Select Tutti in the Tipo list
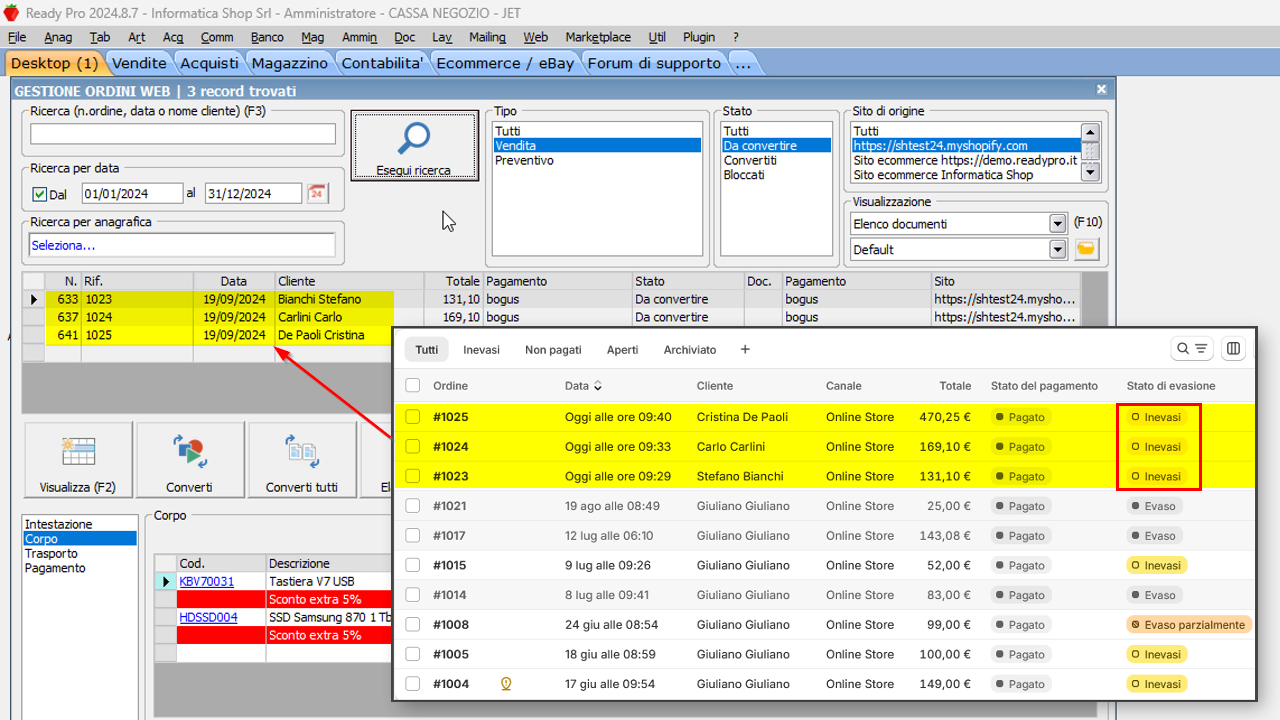The height and width of the screenshot is (720, 1280). (x=597, y=131)
